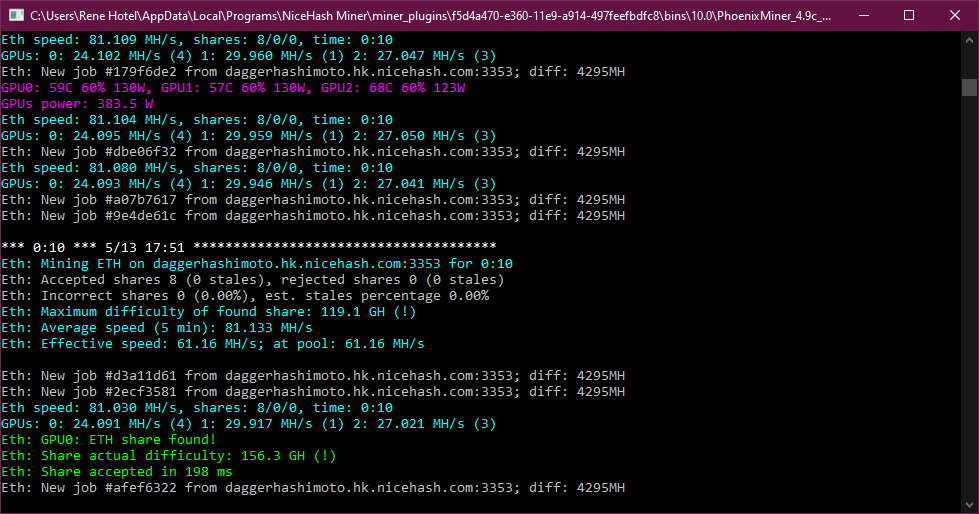979x514 pixels.
Task: Click line with job #dbe06f32
Action: tap(313, 152)
